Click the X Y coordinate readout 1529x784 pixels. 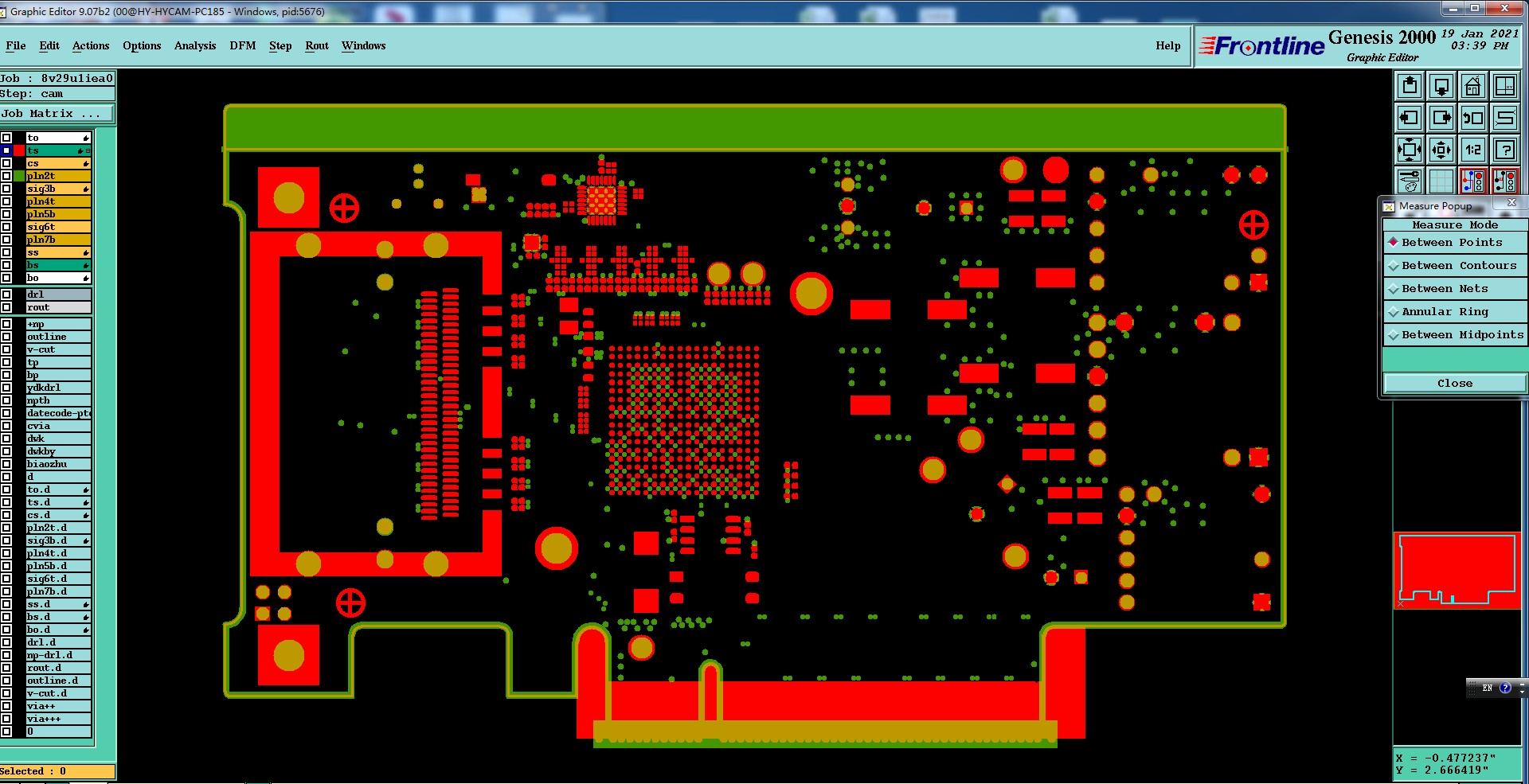1457,764
